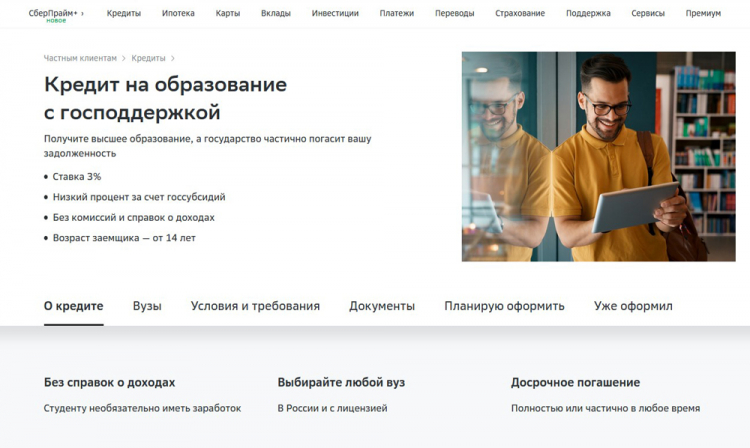Go to Карты in the top menu
The height and width of the screenshot is (448, 750).
(228, 13)
